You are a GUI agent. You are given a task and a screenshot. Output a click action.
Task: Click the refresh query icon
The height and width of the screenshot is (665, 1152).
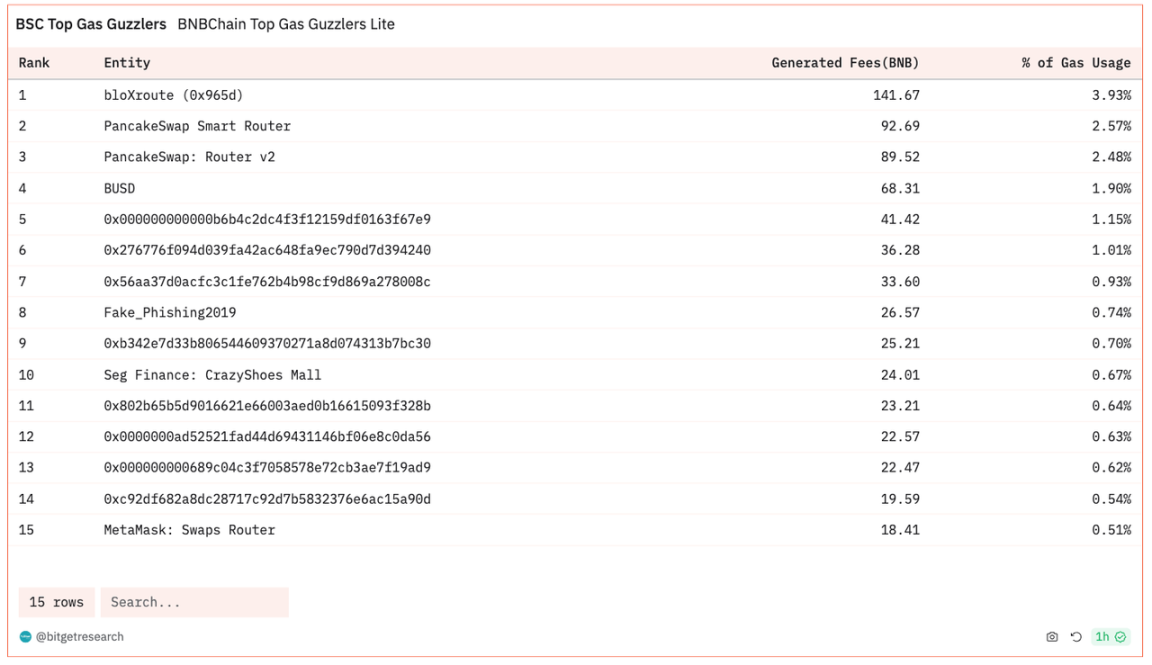coord(1076,637)
